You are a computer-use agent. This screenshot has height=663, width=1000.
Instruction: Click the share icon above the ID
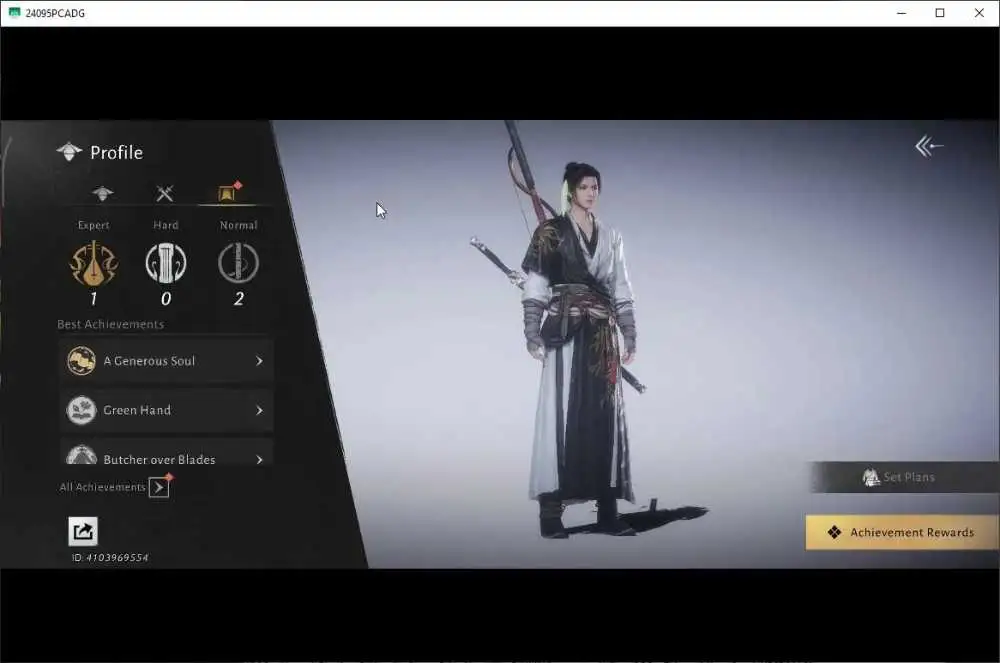tap(83, 531)
